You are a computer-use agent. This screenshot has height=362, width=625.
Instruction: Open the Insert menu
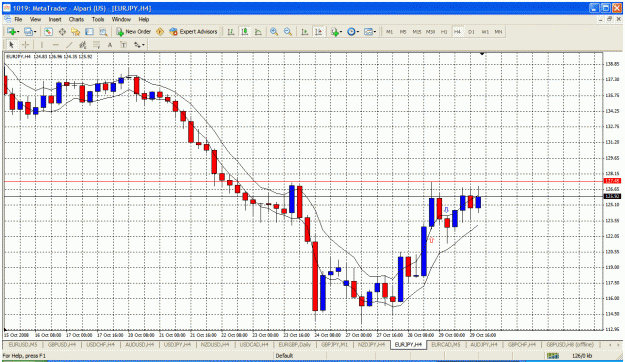click(x=55, y=19)
